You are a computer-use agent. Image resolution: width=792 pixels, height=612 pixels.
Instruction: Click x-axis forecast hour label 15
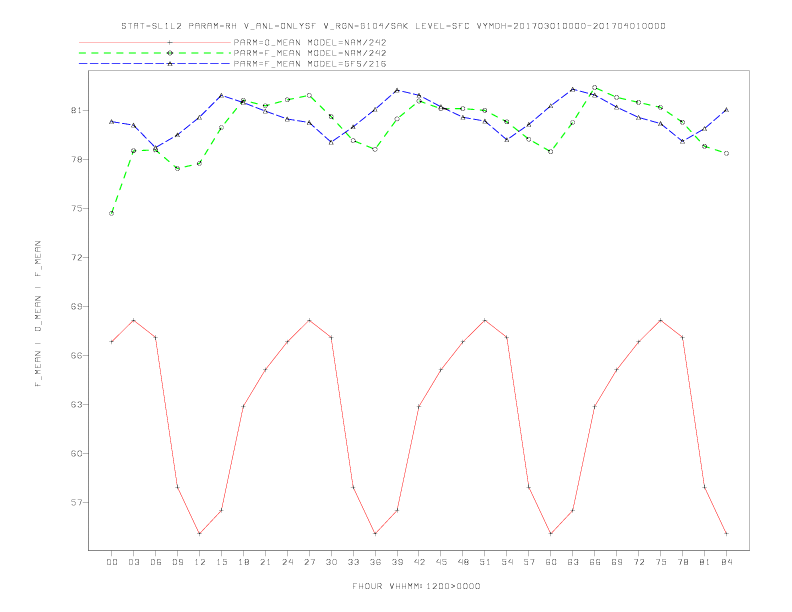point(221,562)
